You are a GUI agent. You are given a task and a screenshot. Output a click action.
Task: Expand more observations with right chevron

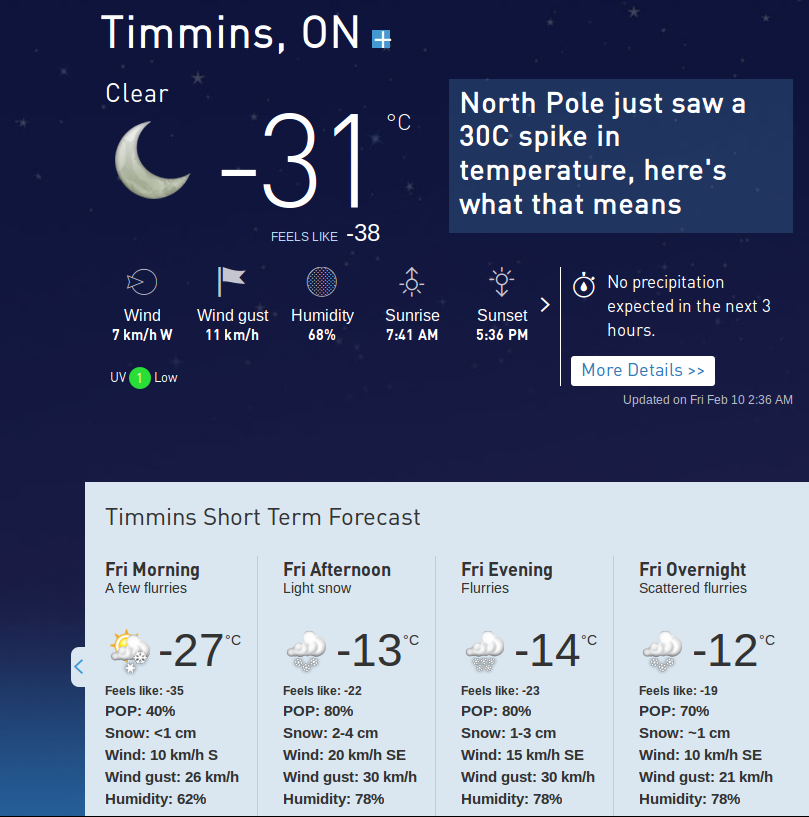click(545, 305)
